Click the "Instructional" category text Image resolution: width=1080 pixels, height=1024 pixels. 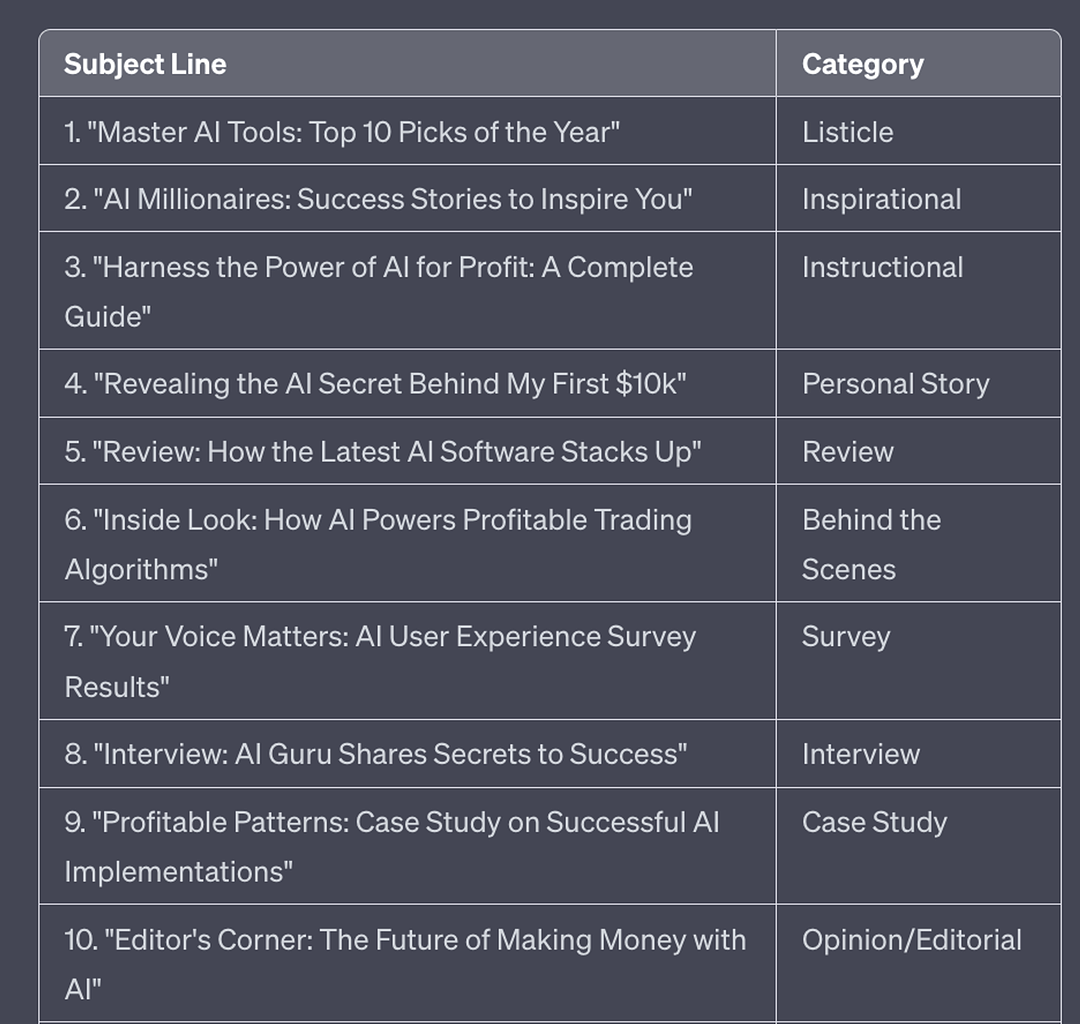(x=882, y=267)
